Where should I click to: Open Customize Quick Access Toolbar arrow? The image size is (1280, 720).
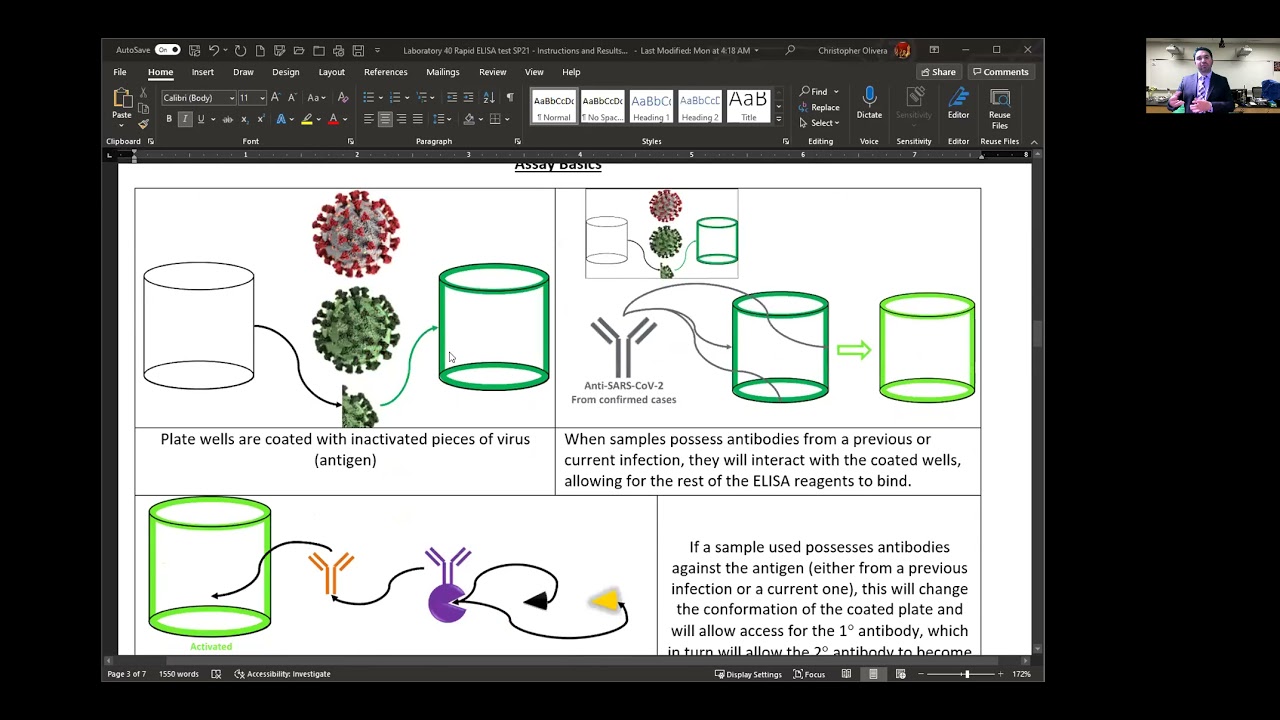point(377,50)
